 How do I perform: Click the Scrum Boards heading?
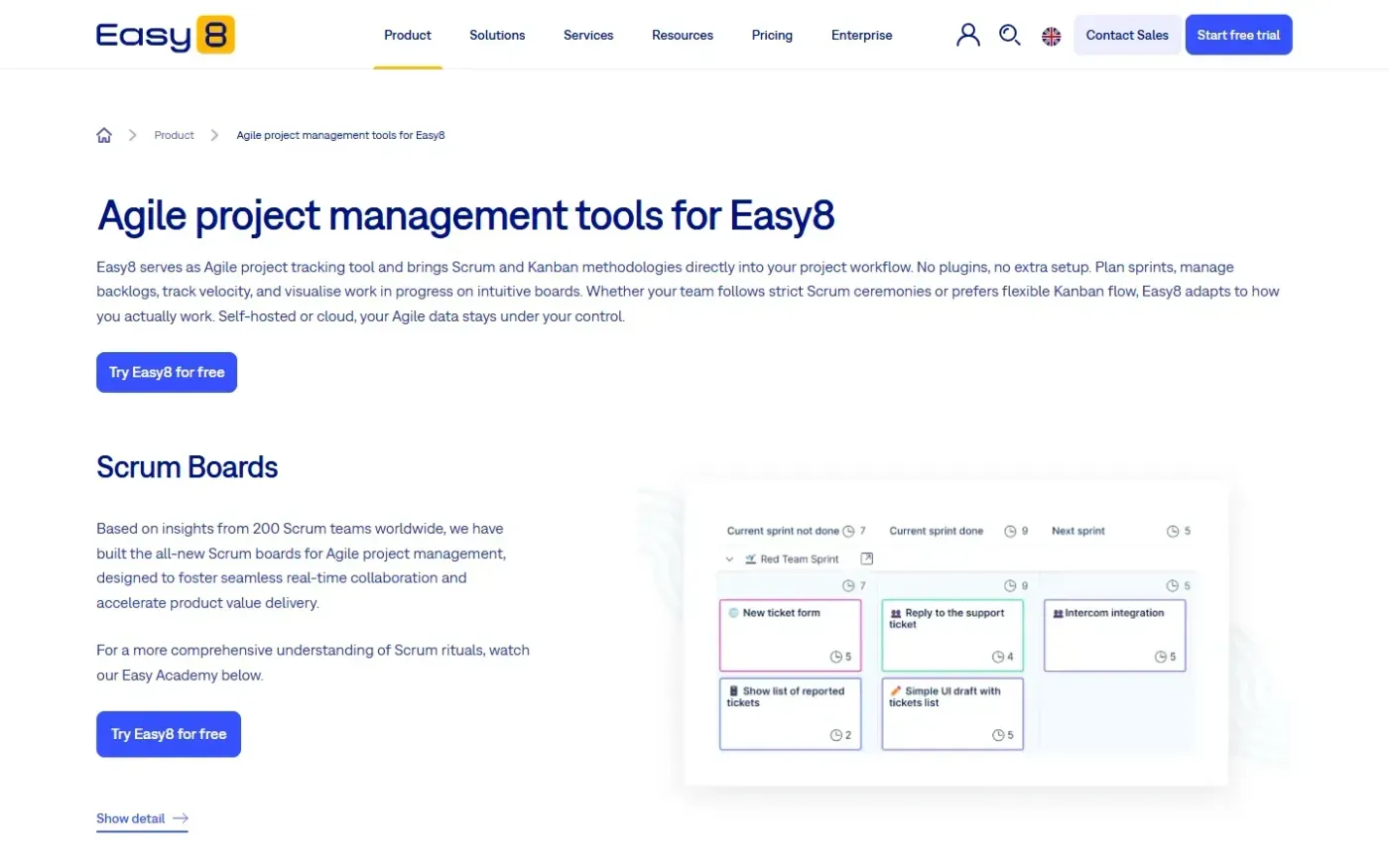[188, 467]
